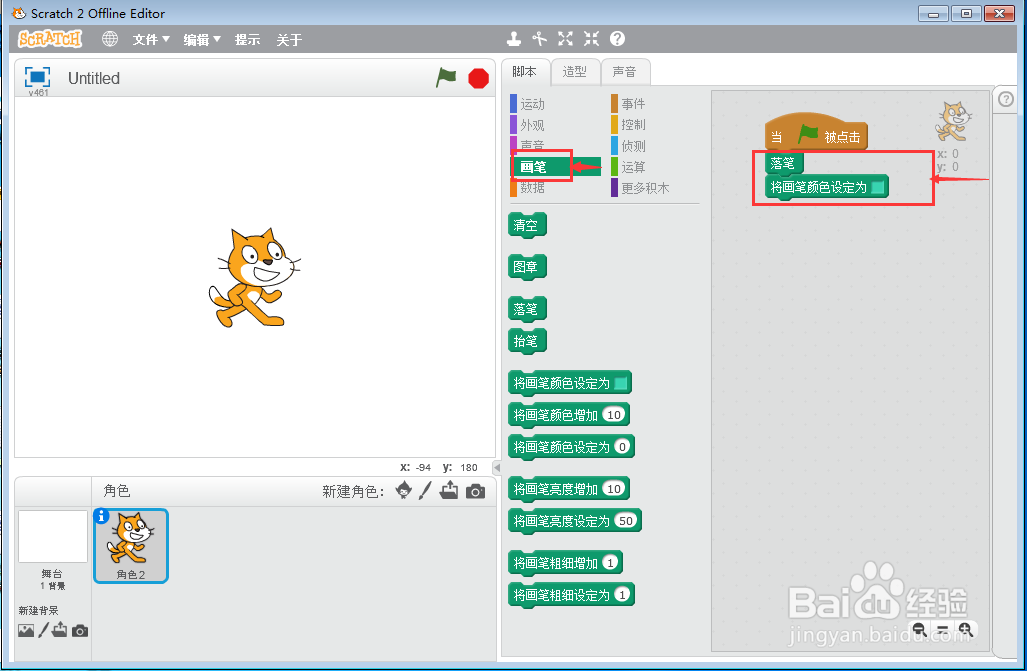Open the 编辑 menu
Viewport: 1027px width, 671px height.
coord(202,40)
